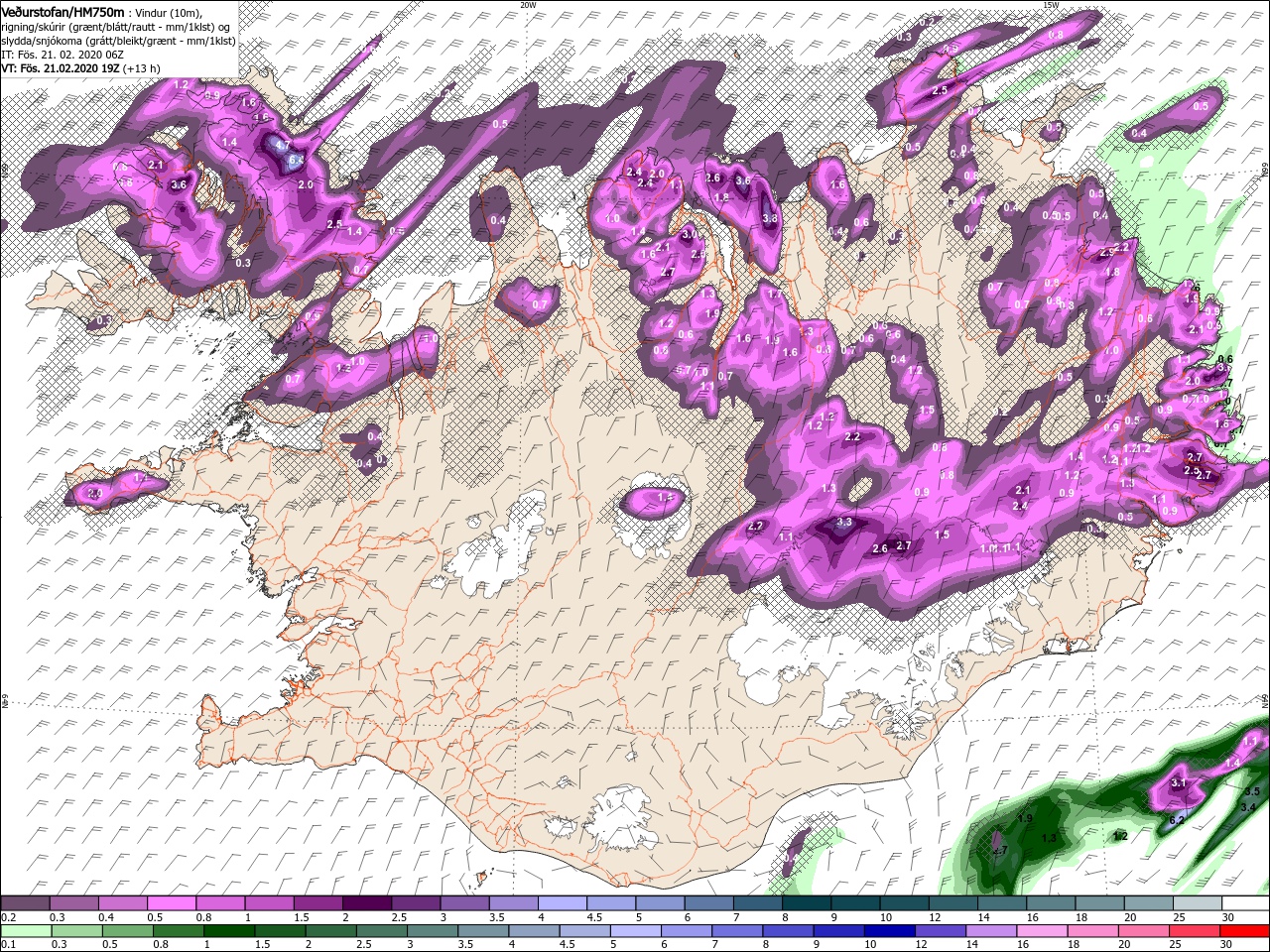Click the 20W longitude label
Image resolution: width=1270 pixels, height=952 pixels.
(528, 5)
